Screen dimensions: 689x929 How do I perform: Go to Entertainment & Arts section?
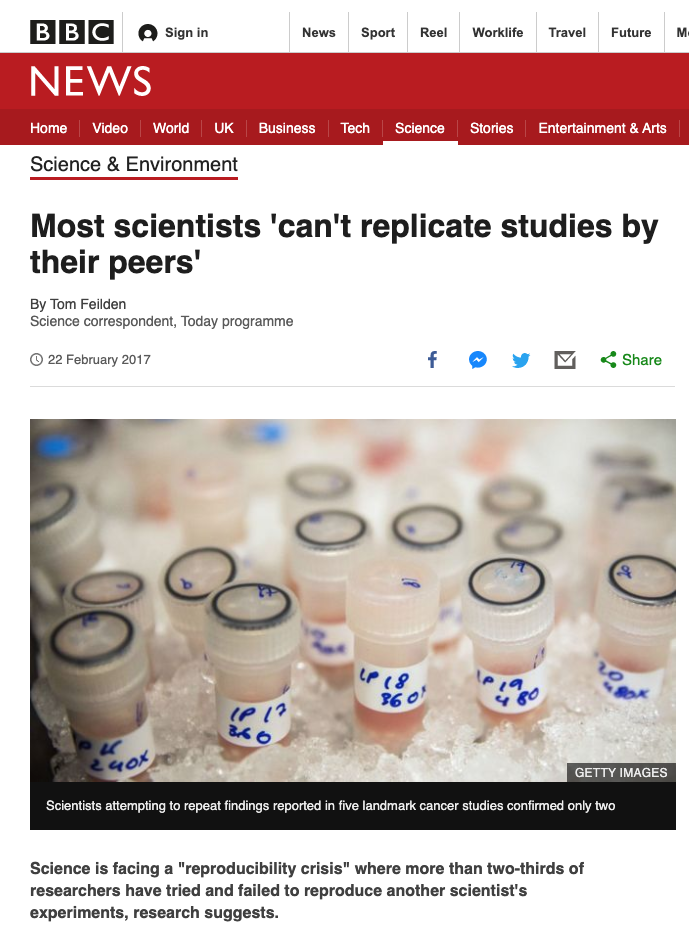pyautogui.click(x=602, y=128)
